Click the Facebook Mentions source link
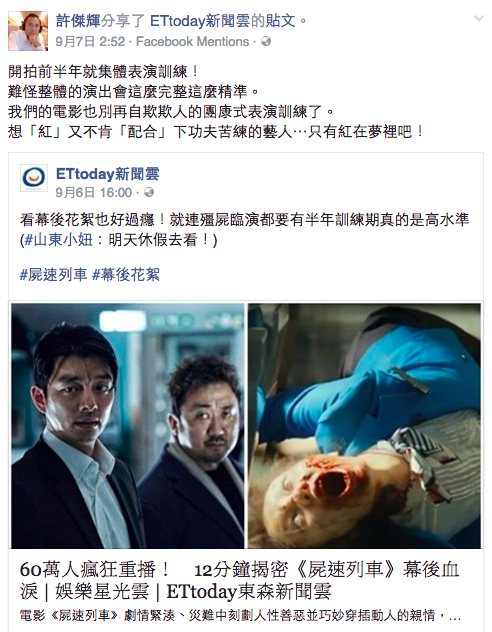The width and height of the screenshot is (492, 632). (193, 42)
